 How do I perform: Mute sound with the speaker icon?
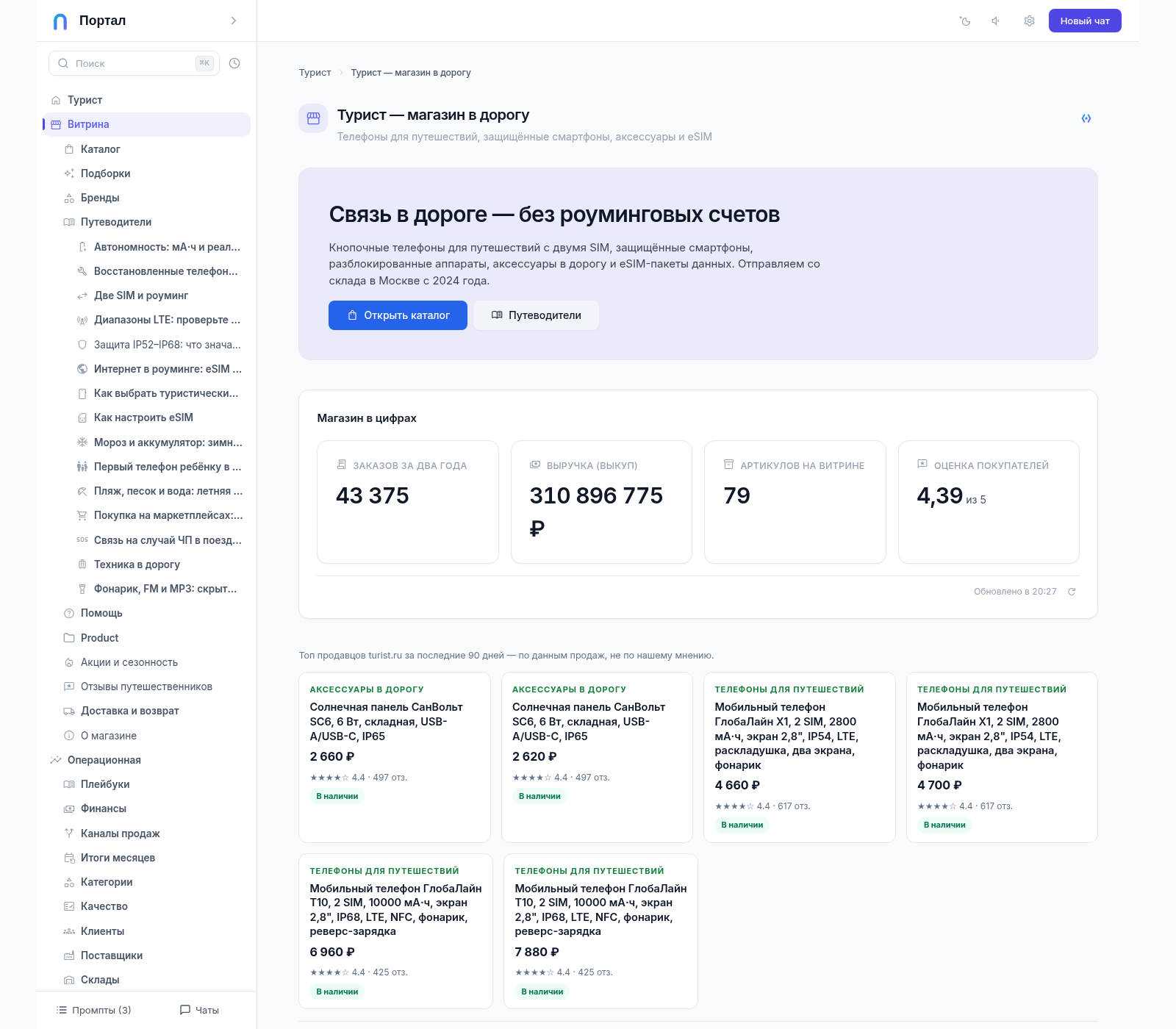point(996,21)
